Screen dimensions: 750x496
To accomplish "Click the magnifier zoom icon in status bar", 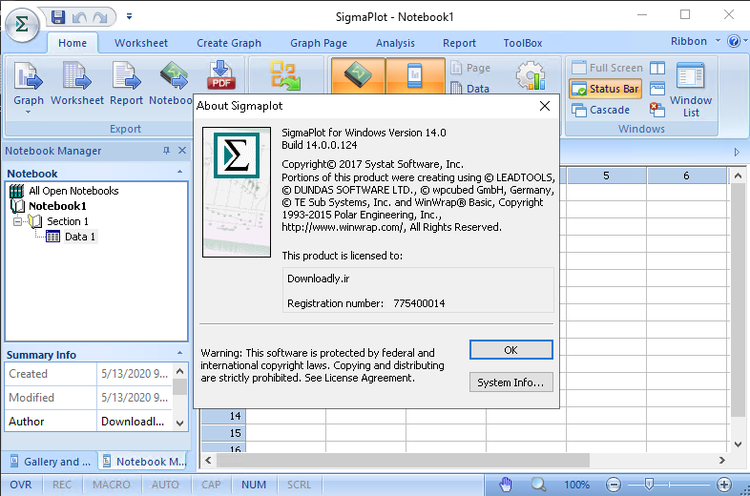I will [x=539, y=485].
